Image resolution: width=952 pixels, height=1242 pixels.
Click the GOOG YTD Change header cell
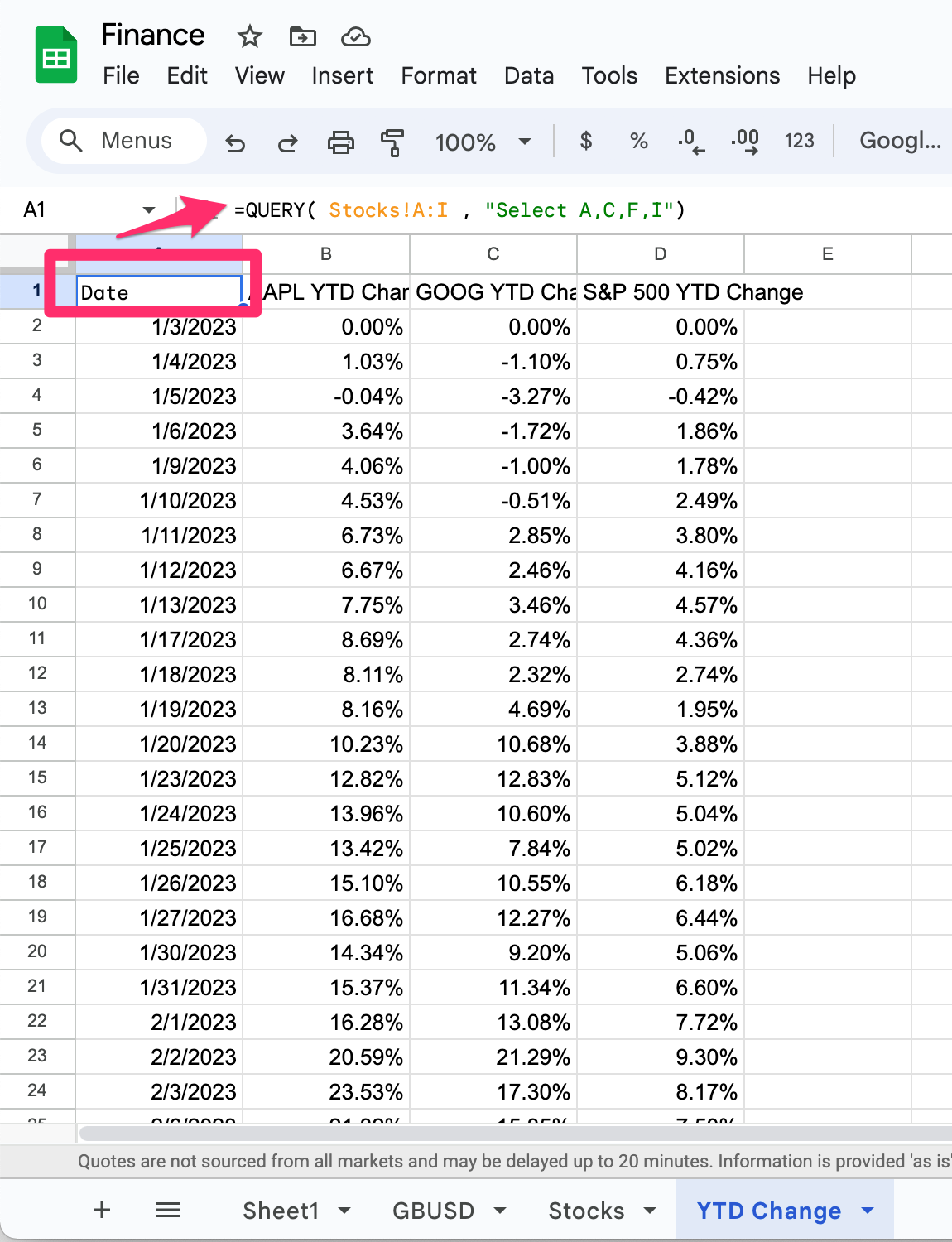493,292
